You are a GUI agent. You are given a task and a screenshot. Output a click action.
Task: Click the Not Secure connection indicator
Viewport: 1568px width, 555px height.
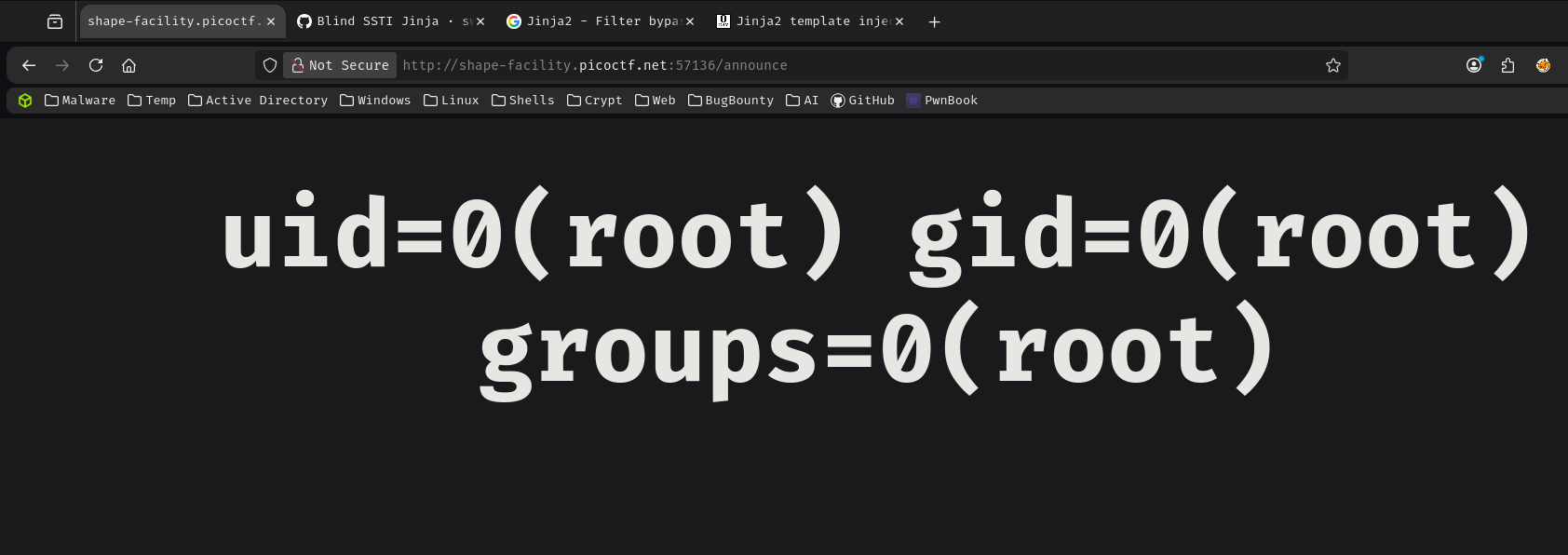pyautogui.click(x=340, y=65)
